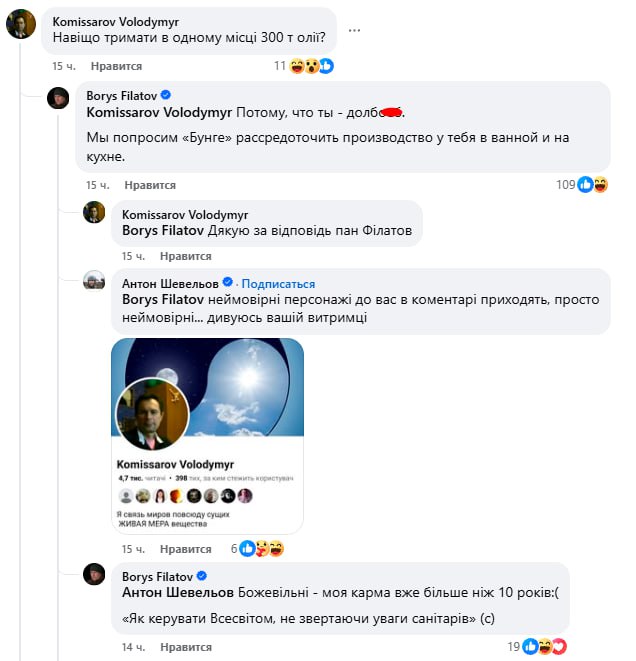The height and width of the screenshot is (661, 636).
Task: Click Антон Шевельов's profile avatar
Action: pos(94,280)
